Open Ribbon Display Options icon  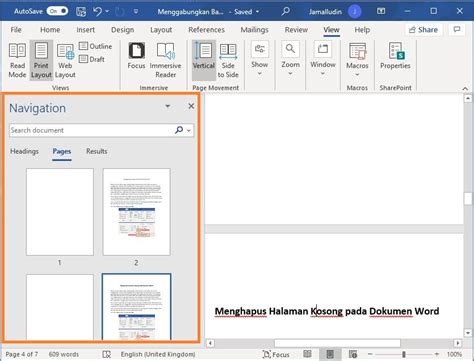click(x=381, y=11)
